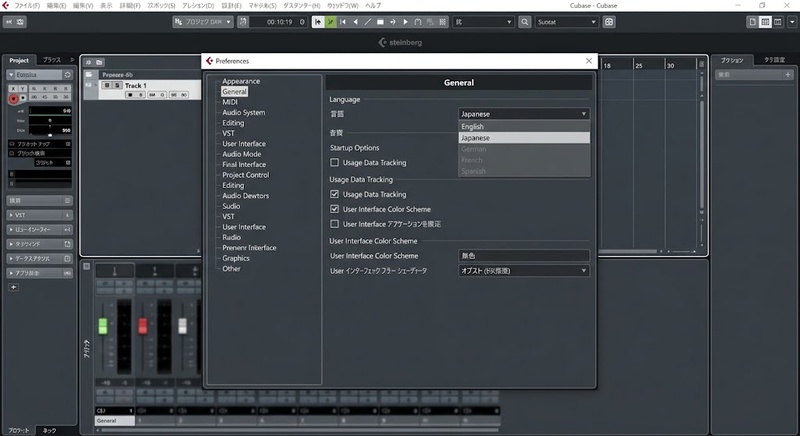Click the Stop button in transport toolbar
The height and width of the screenshot is (436, 800).
(380, 22)
